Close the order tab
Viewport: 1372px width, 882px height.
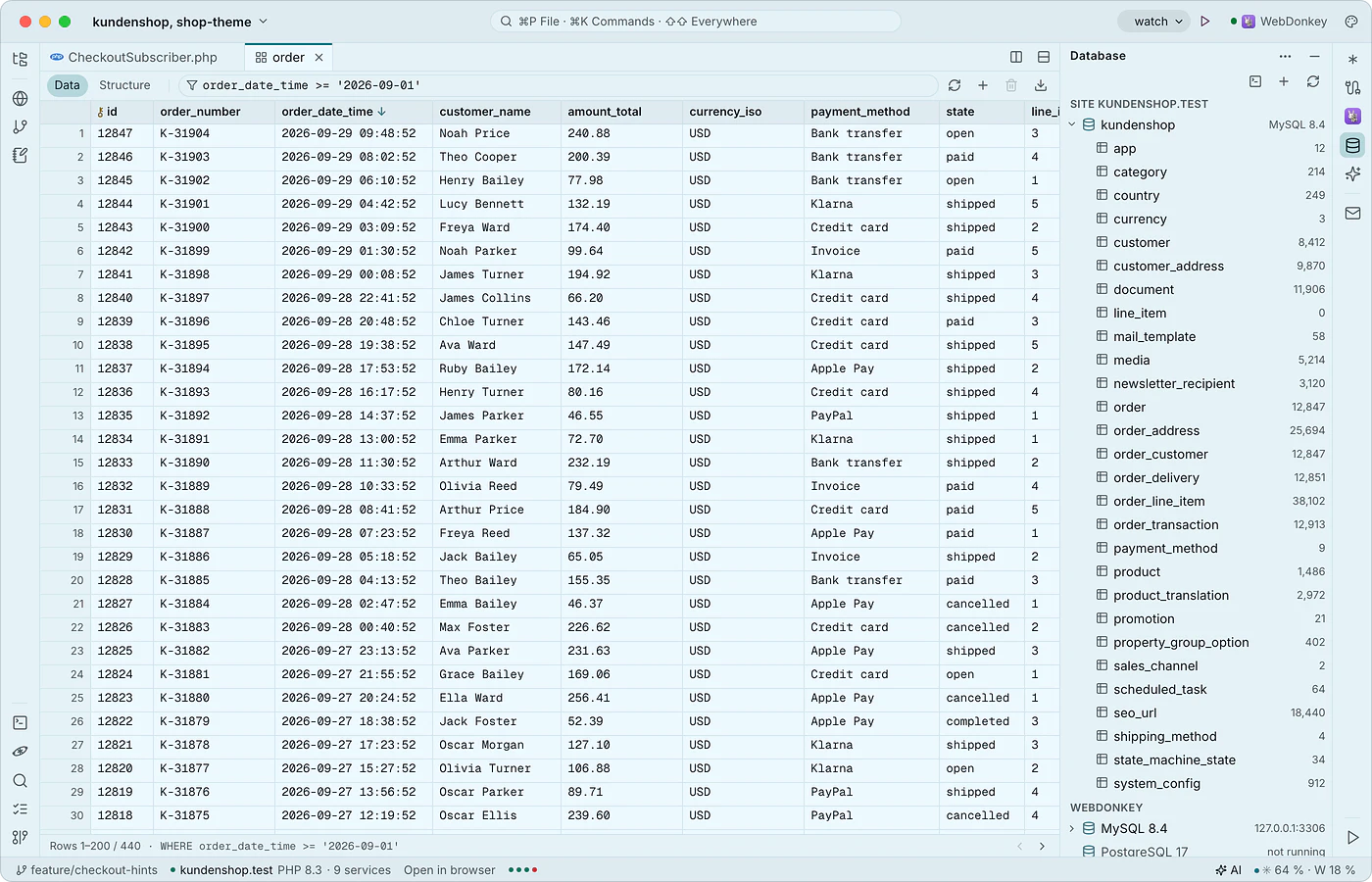(x=318, y=58)
